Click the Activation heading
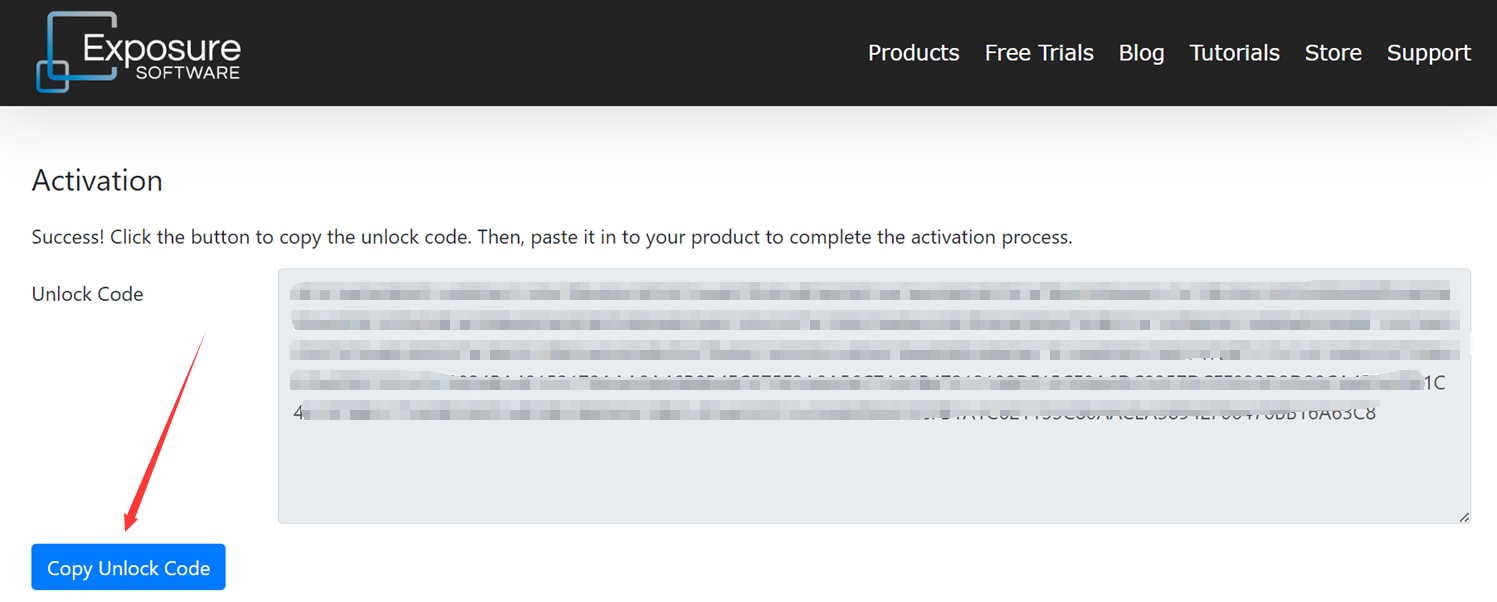Screen dimensions: 1497x602 tap(97, 181)
